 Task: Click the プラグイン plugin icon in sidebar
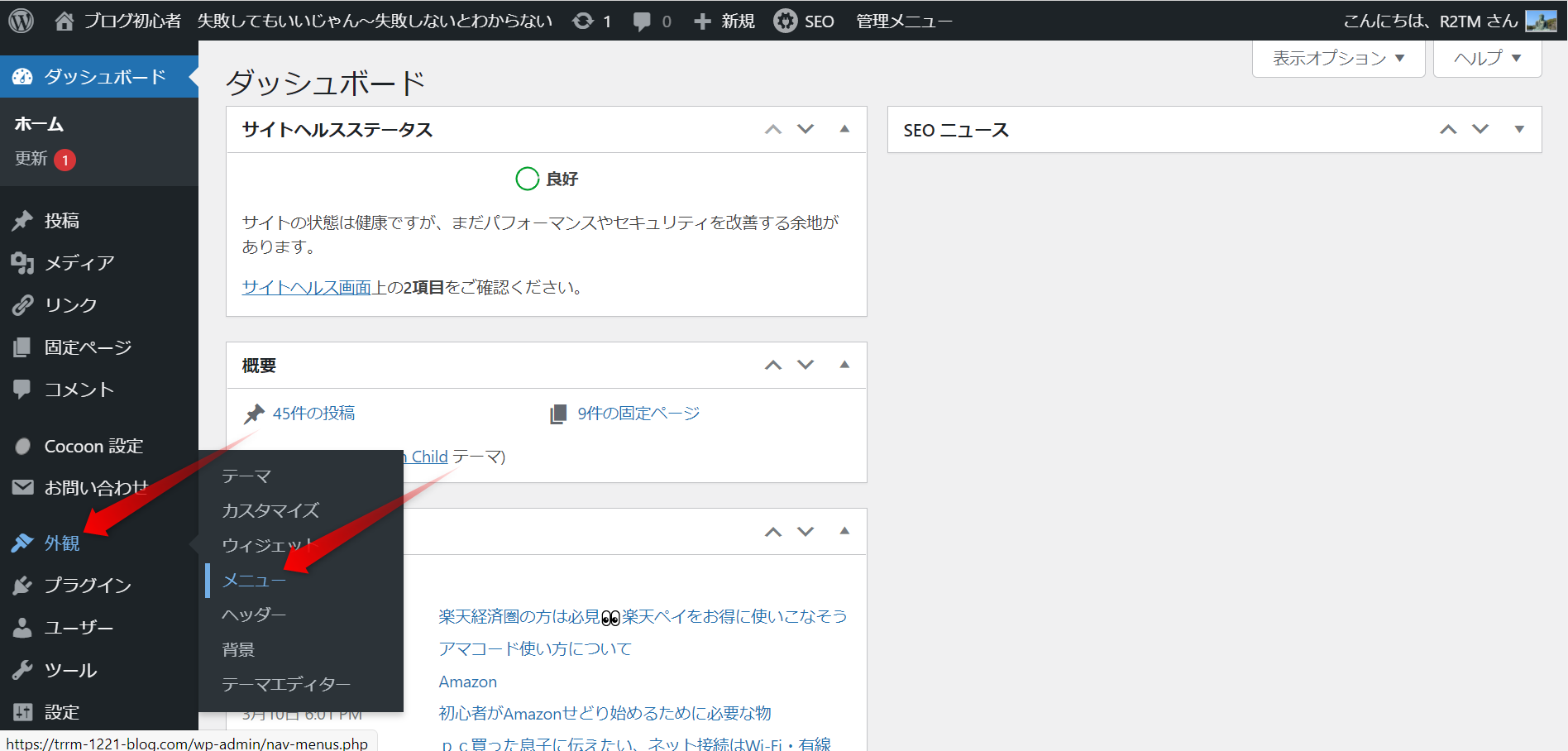22,586
